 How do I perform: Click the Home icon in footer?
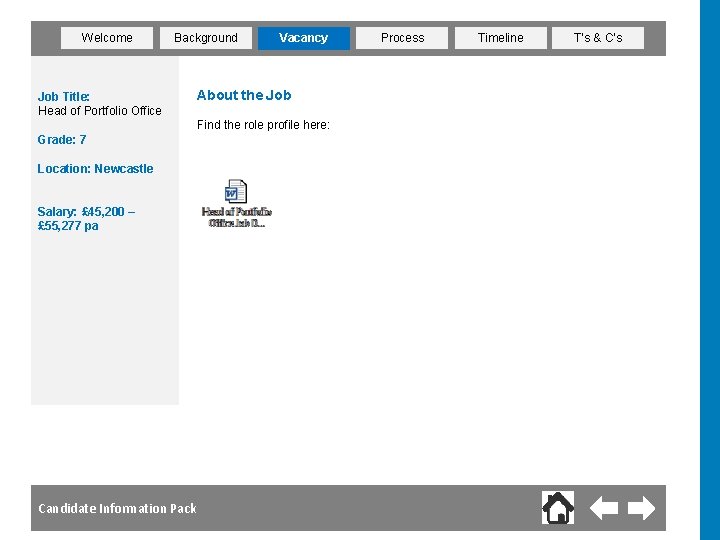558,508
